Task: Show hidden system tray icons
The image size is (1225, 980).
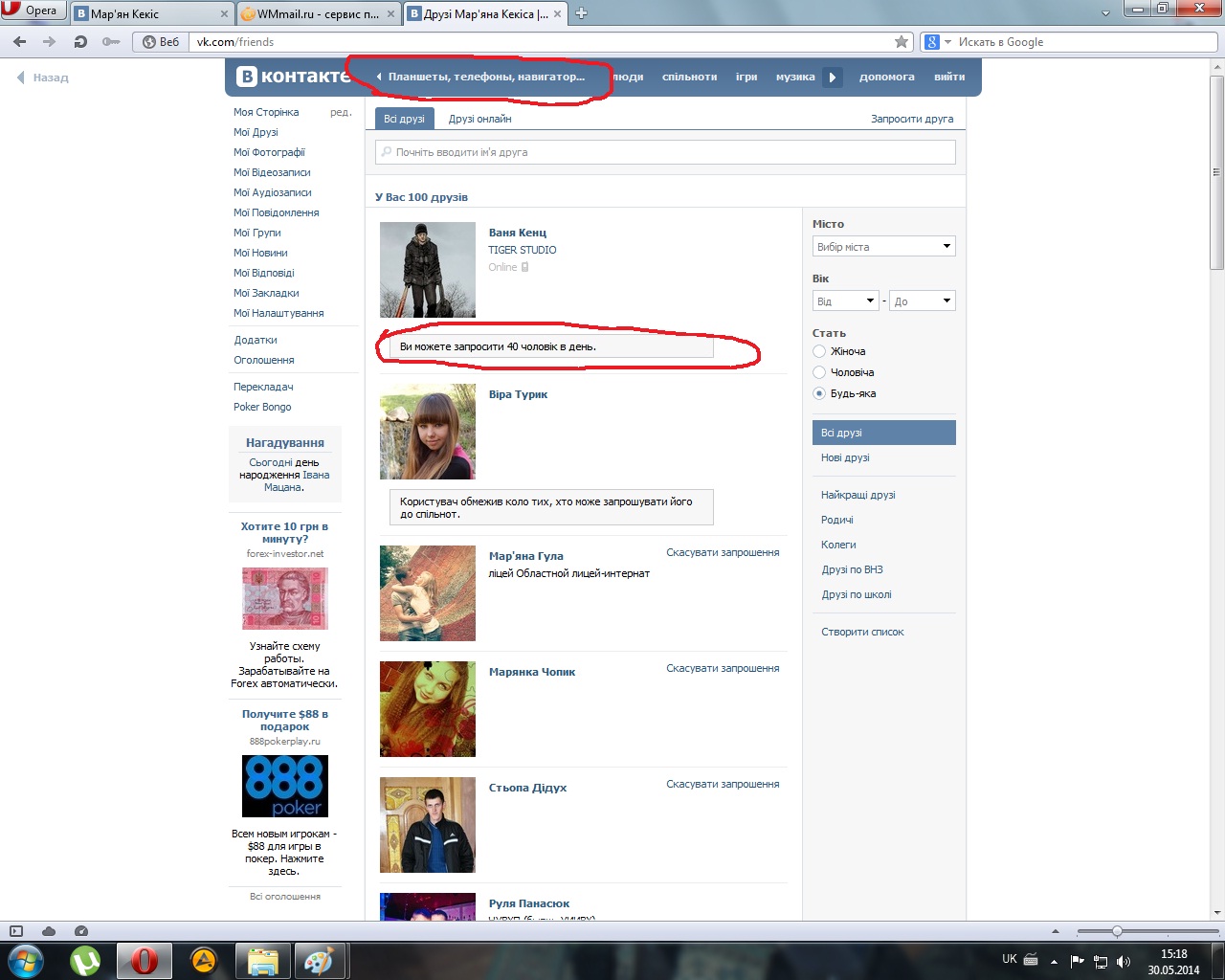Action: click(1054, 962)
